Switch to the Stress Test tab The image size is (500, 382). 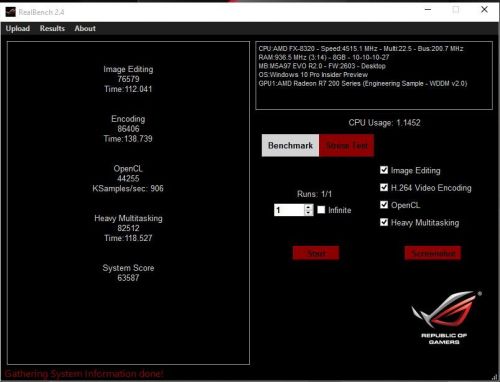coord(347,145)
